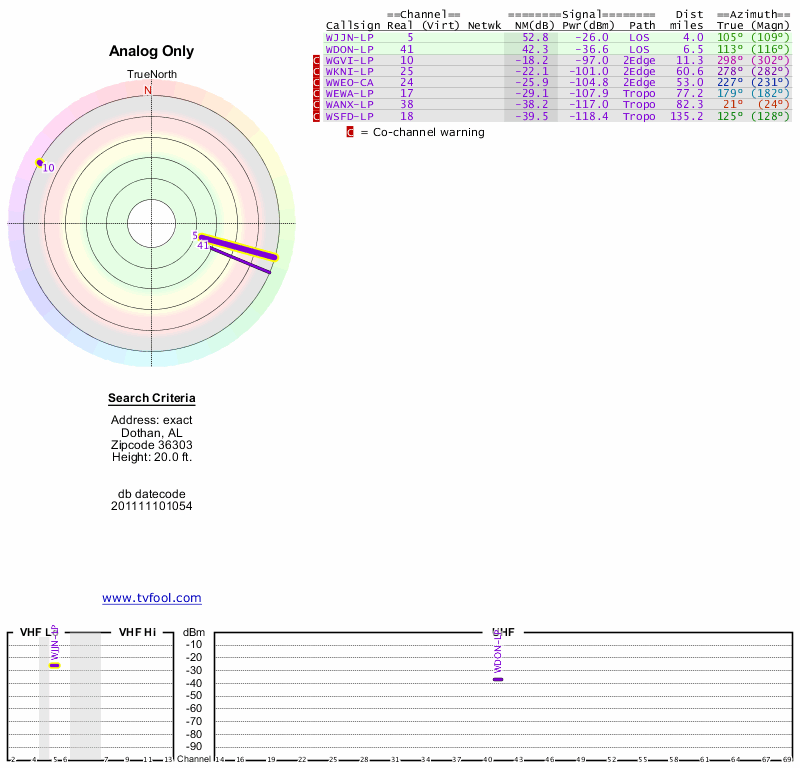The image size is (800, 768).
Task: Click the Analog Only title
Action: (151, 52)
